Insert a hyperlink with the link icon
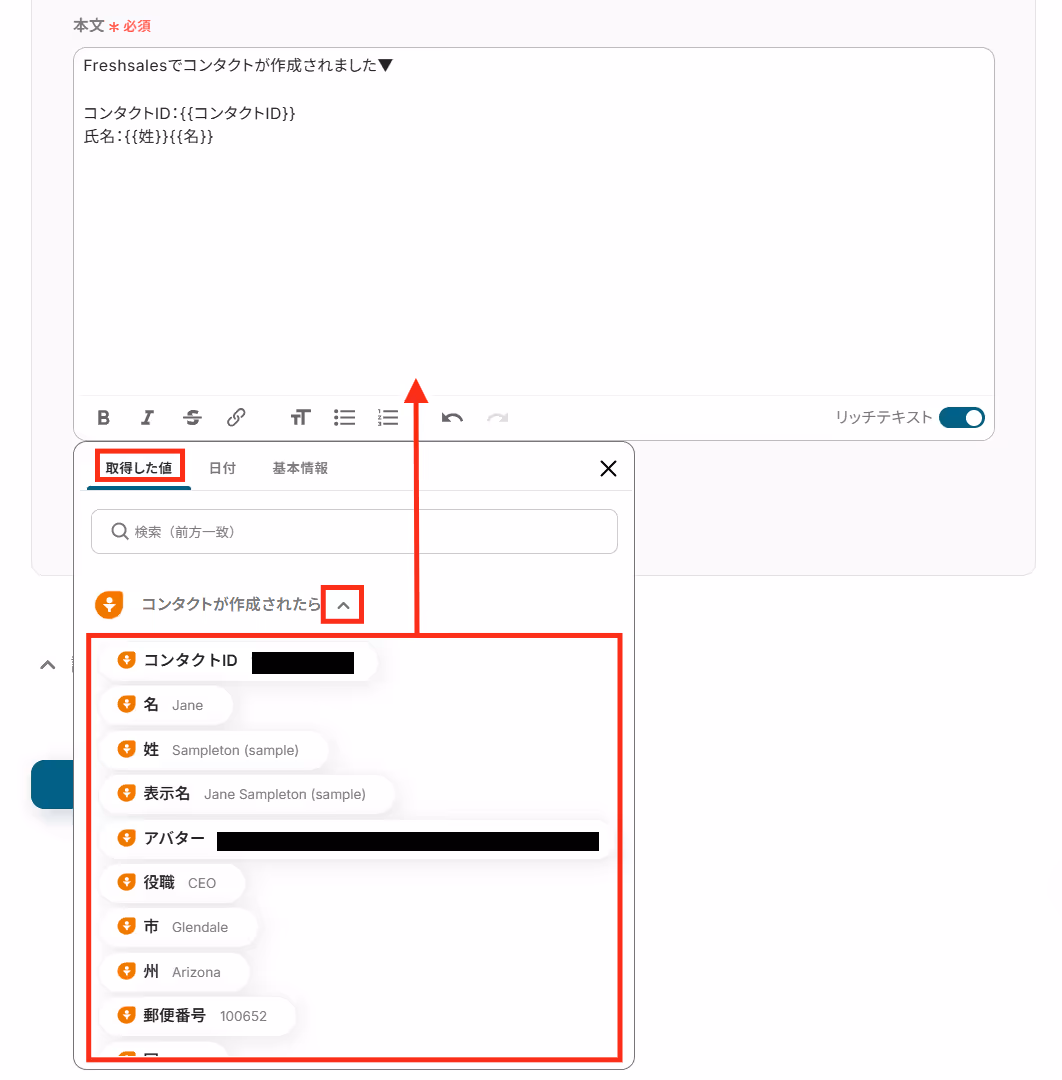This screenshot has height=1080, width=1062. coord(236,417)
